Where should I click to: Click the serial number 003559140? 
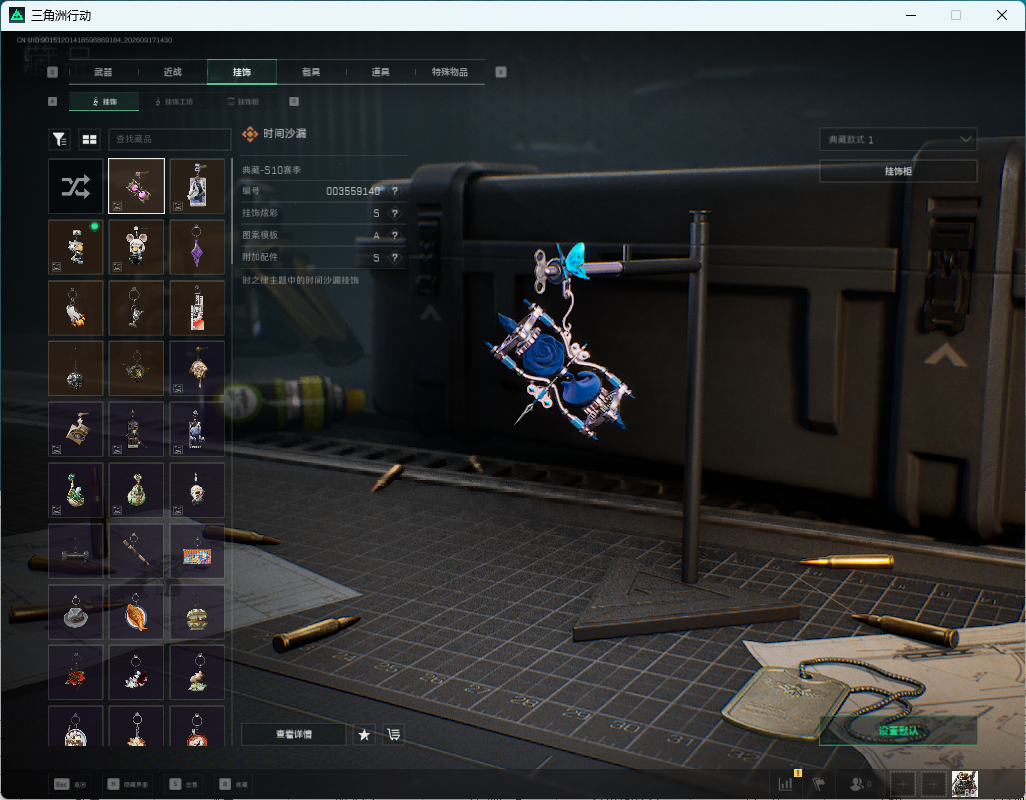353,191
